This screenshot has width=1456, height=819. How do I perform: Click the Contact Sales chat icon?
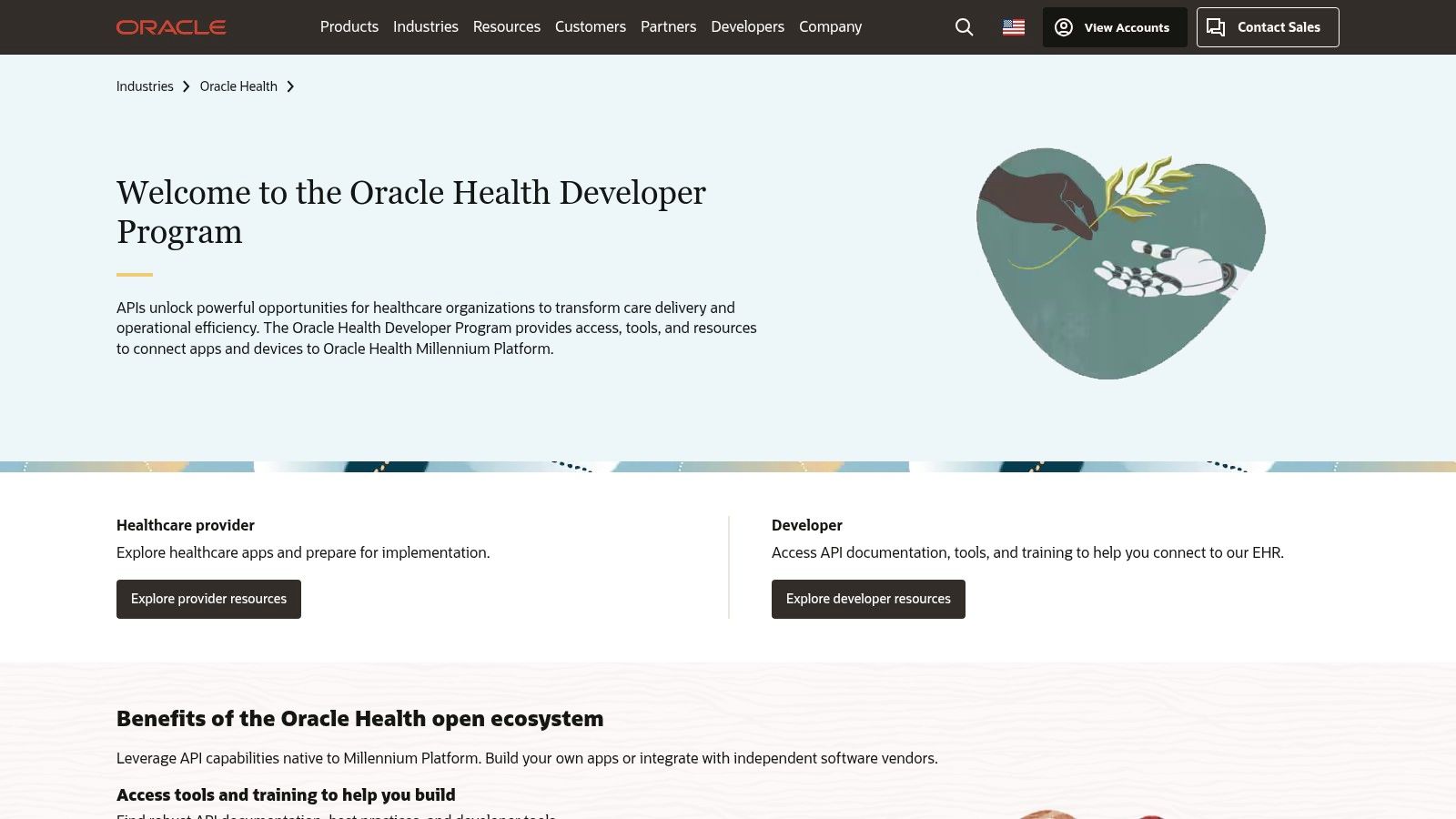point(1216,27)
